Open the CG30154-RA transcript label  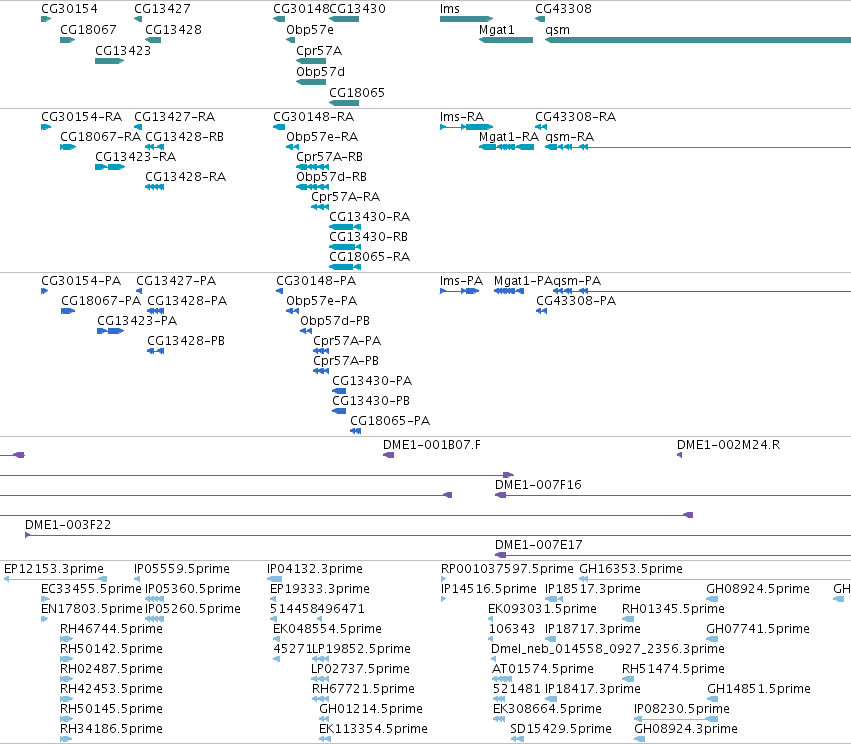(81, 117)
